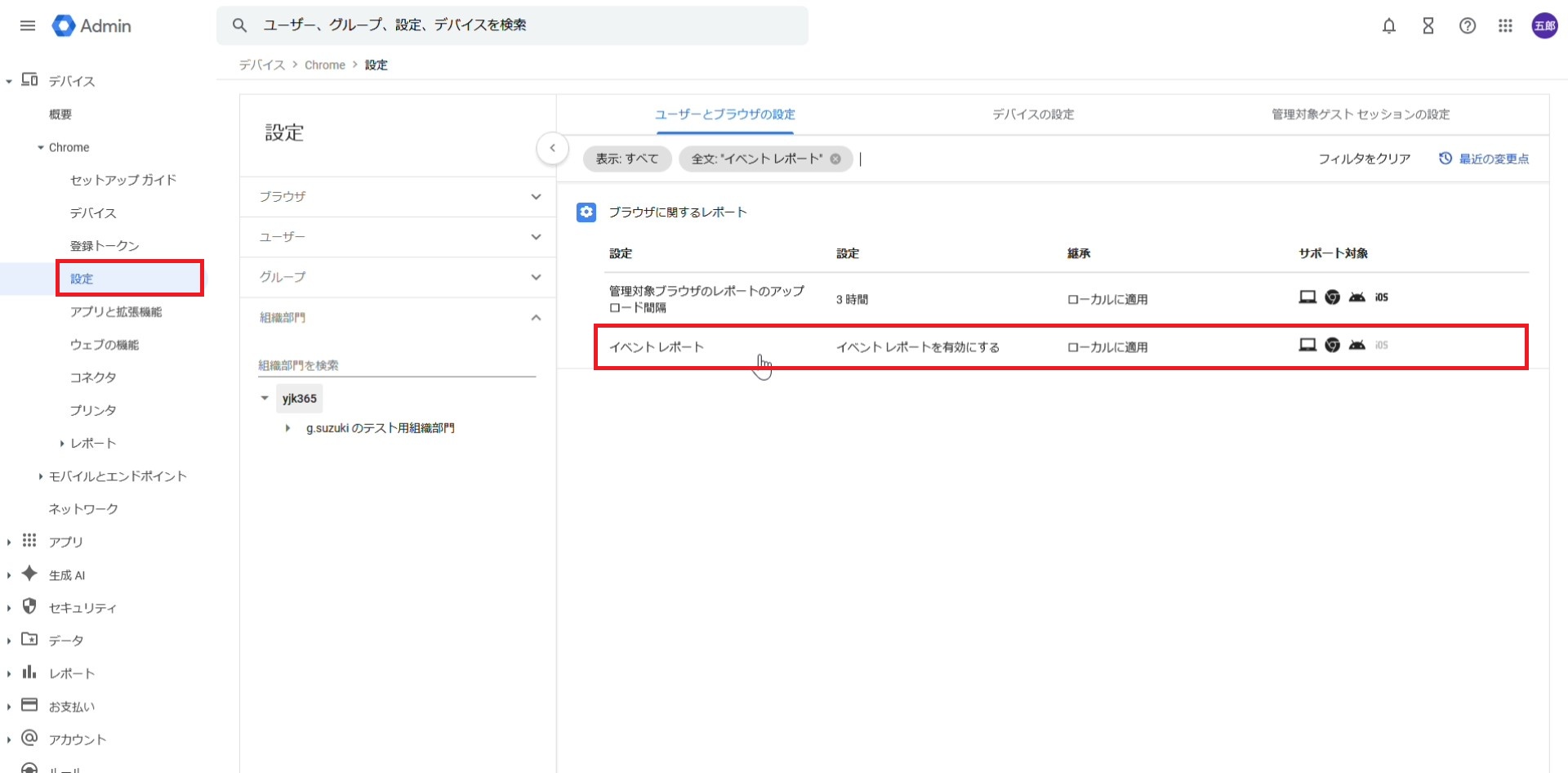Open the tasks hourglass icon
This screenshot has width=1568, height=773.
click(x=1428, y=26)
